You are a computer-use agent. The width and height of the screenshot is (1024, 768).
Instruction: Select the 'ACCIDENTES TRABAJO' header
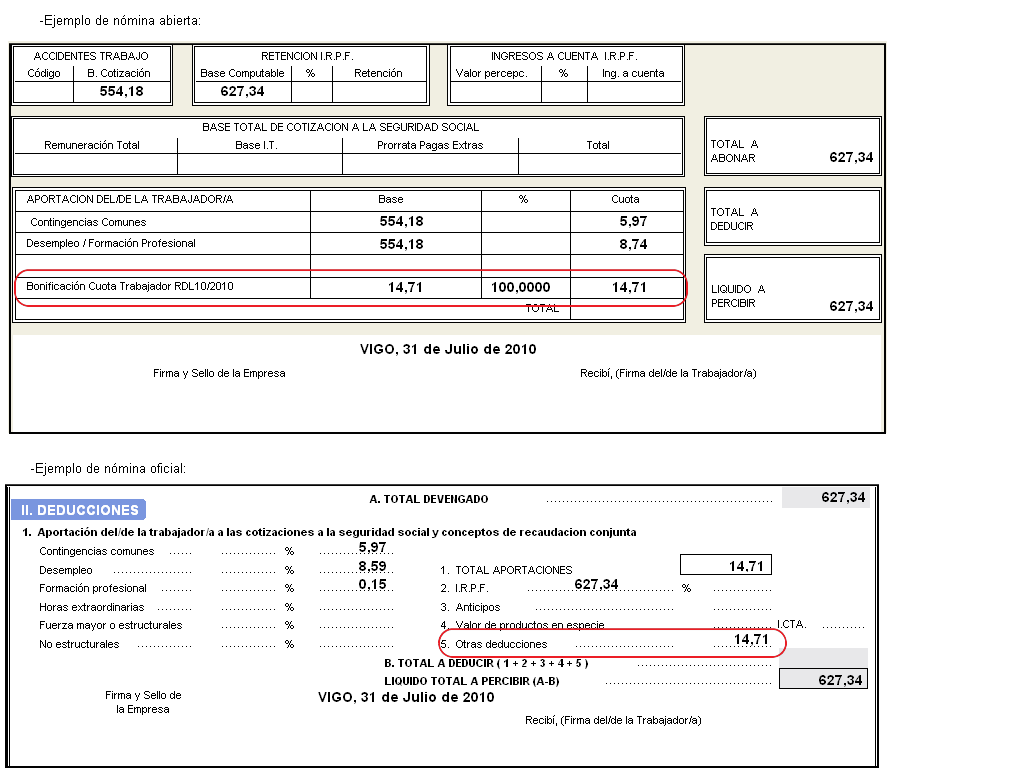point(91,56)
